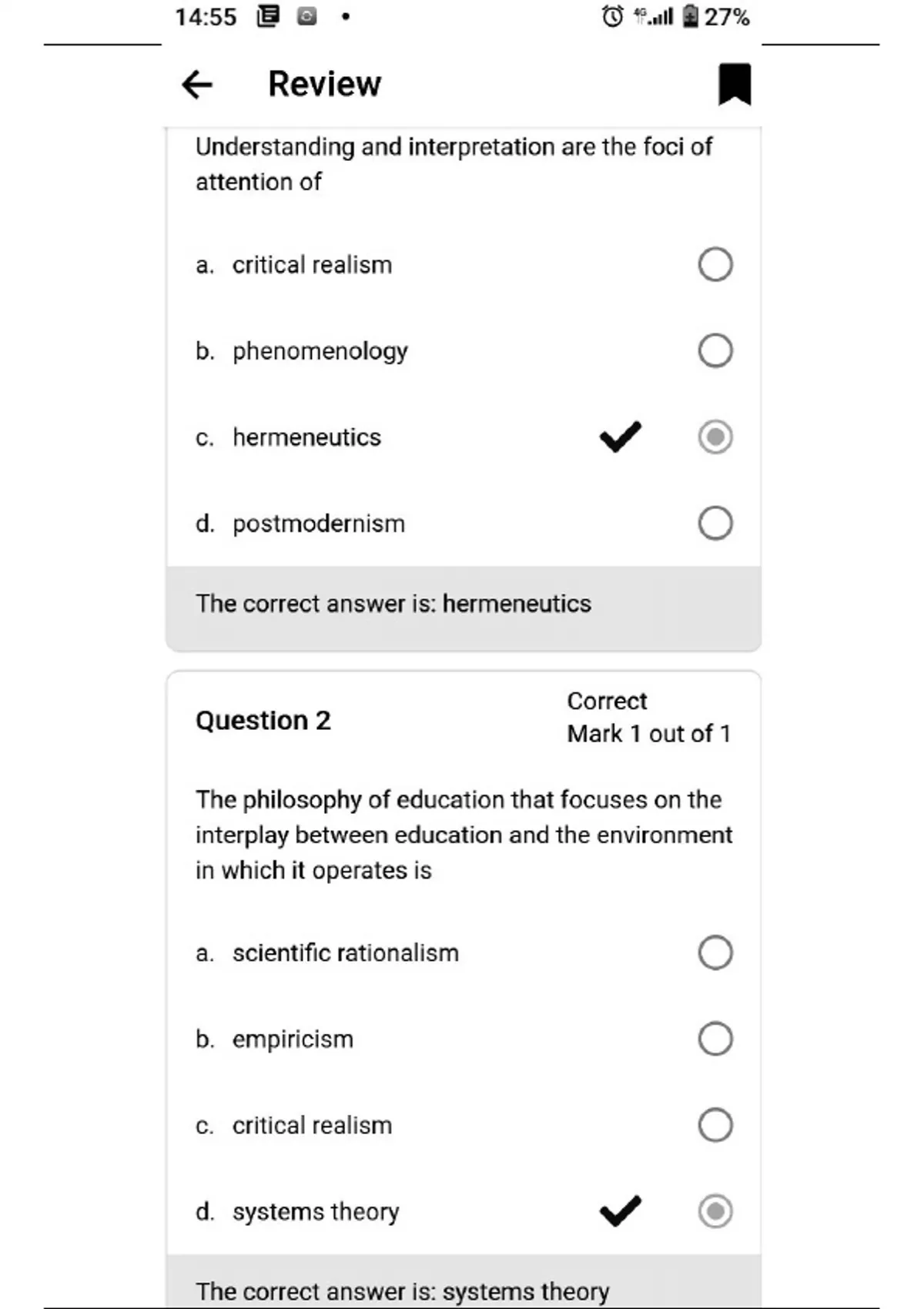This screenshot has height=1309, width=924.
Task: Select the critical realism radio in first question
Action: (715, 265)
